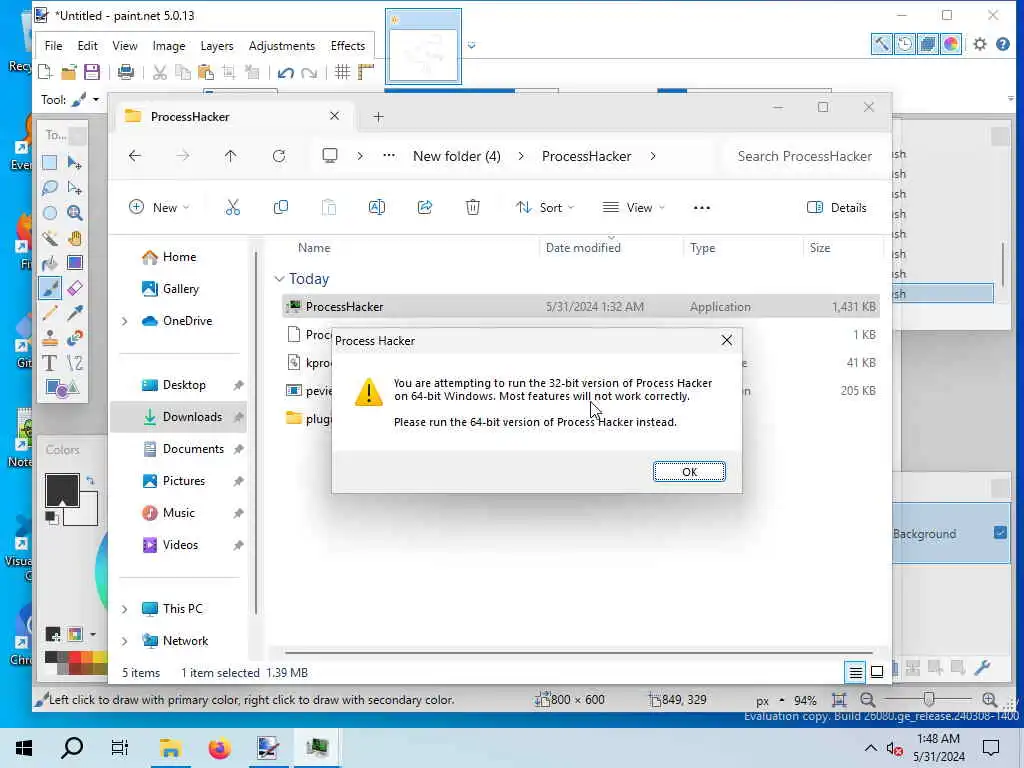Screen dimensions: 1024x768
Task: Select the Lasso Select tool
Action: [x=50, y=188]
